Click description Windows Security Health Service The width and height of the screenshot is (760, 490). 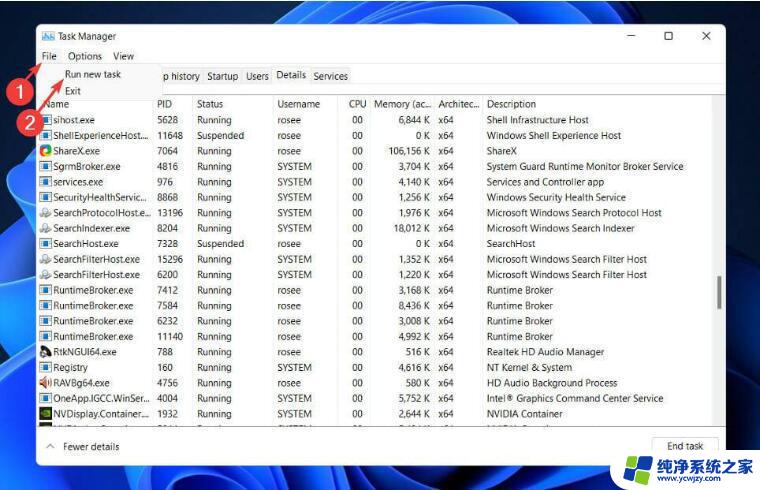556,197
